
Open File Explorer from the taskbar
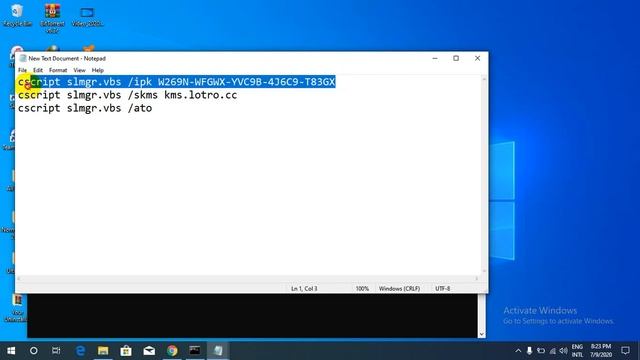[x=103, y=351]
